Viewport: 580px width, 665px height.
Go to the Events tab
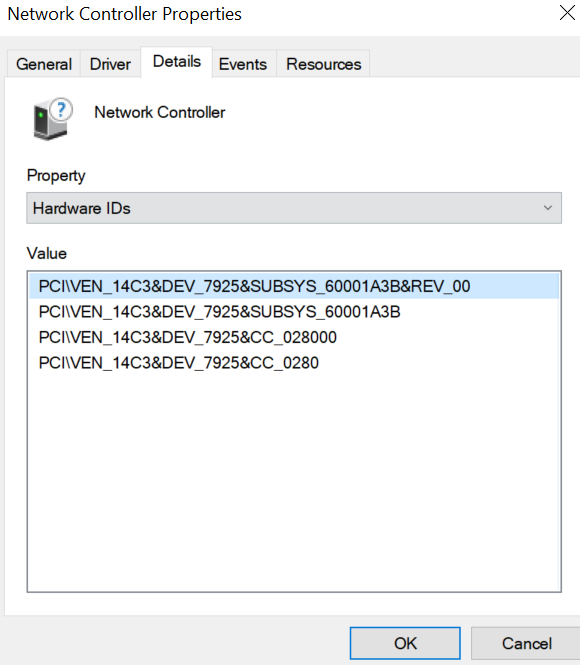pos(243,64)
